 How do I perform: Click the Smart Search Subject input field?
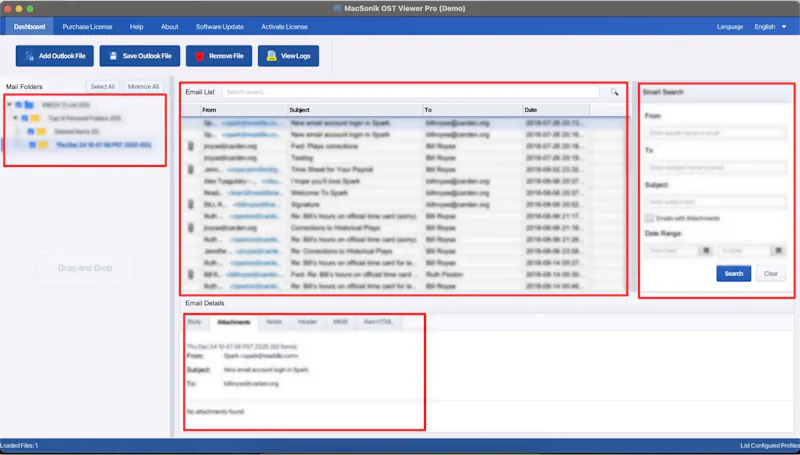tap(715, 202)
